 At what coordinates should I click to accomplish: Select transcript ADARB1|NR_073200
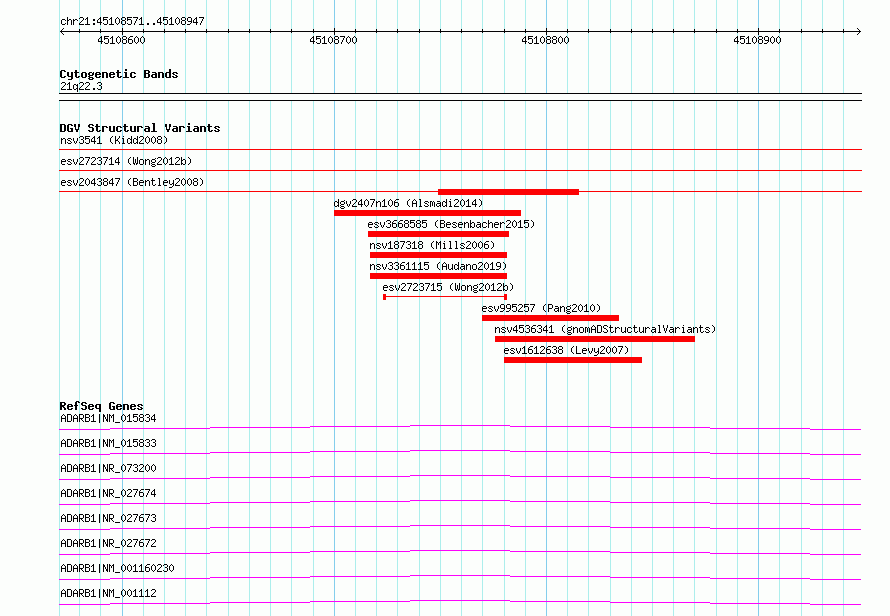pyautogui.click(x=108, y=468)
